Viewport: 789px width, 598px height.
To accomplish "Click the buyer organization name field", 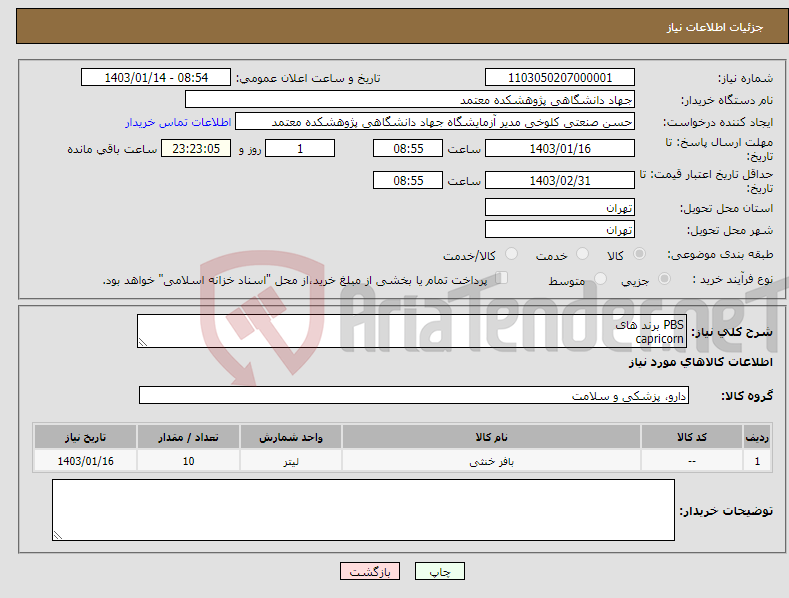I will (410, 100).
